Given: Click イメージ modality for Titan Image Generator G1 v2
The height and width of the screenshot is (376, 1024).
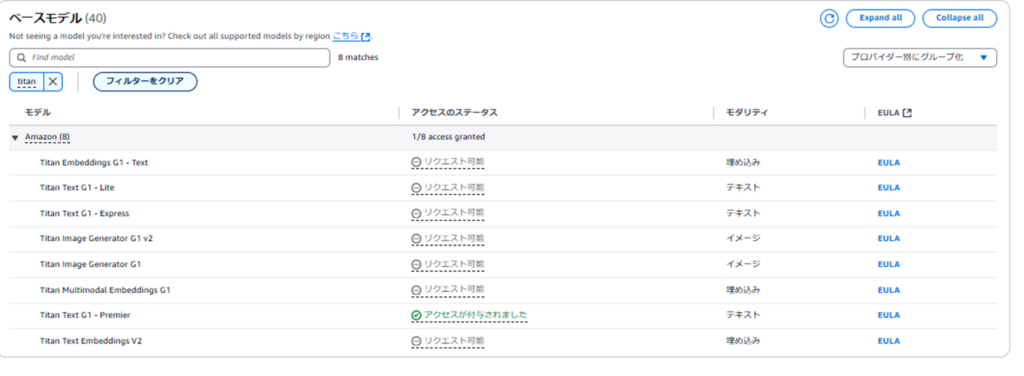Looking at the screenshot, I should coord(743,239).
